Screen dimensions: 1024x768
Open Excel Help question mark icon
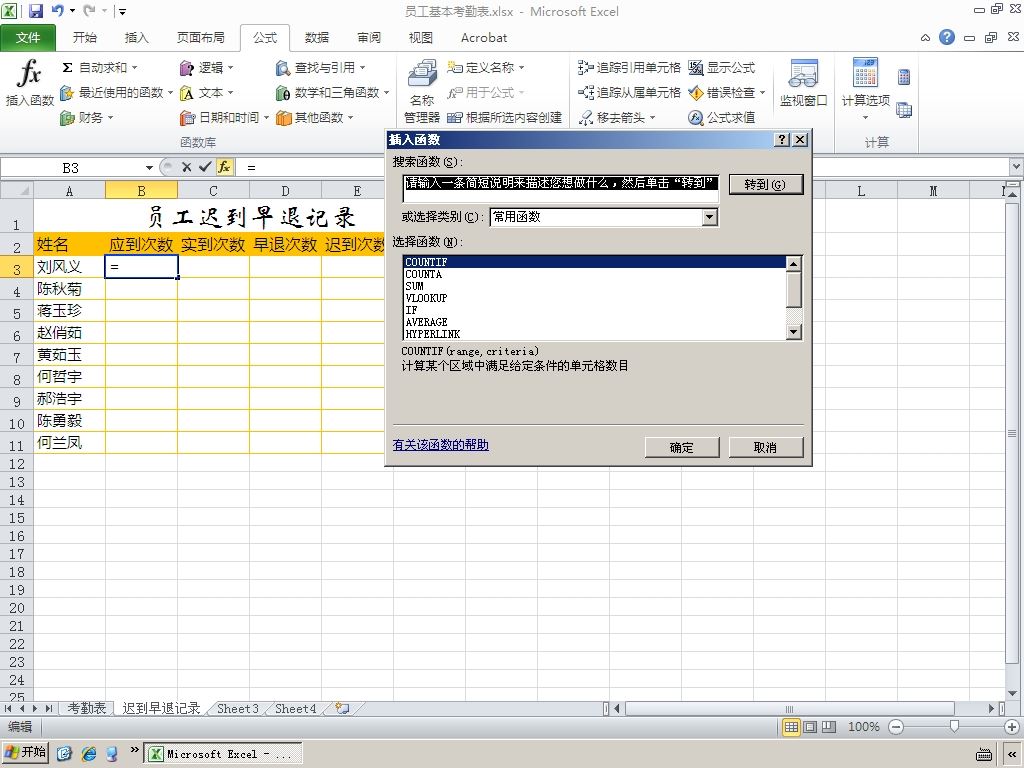(947, 37)
